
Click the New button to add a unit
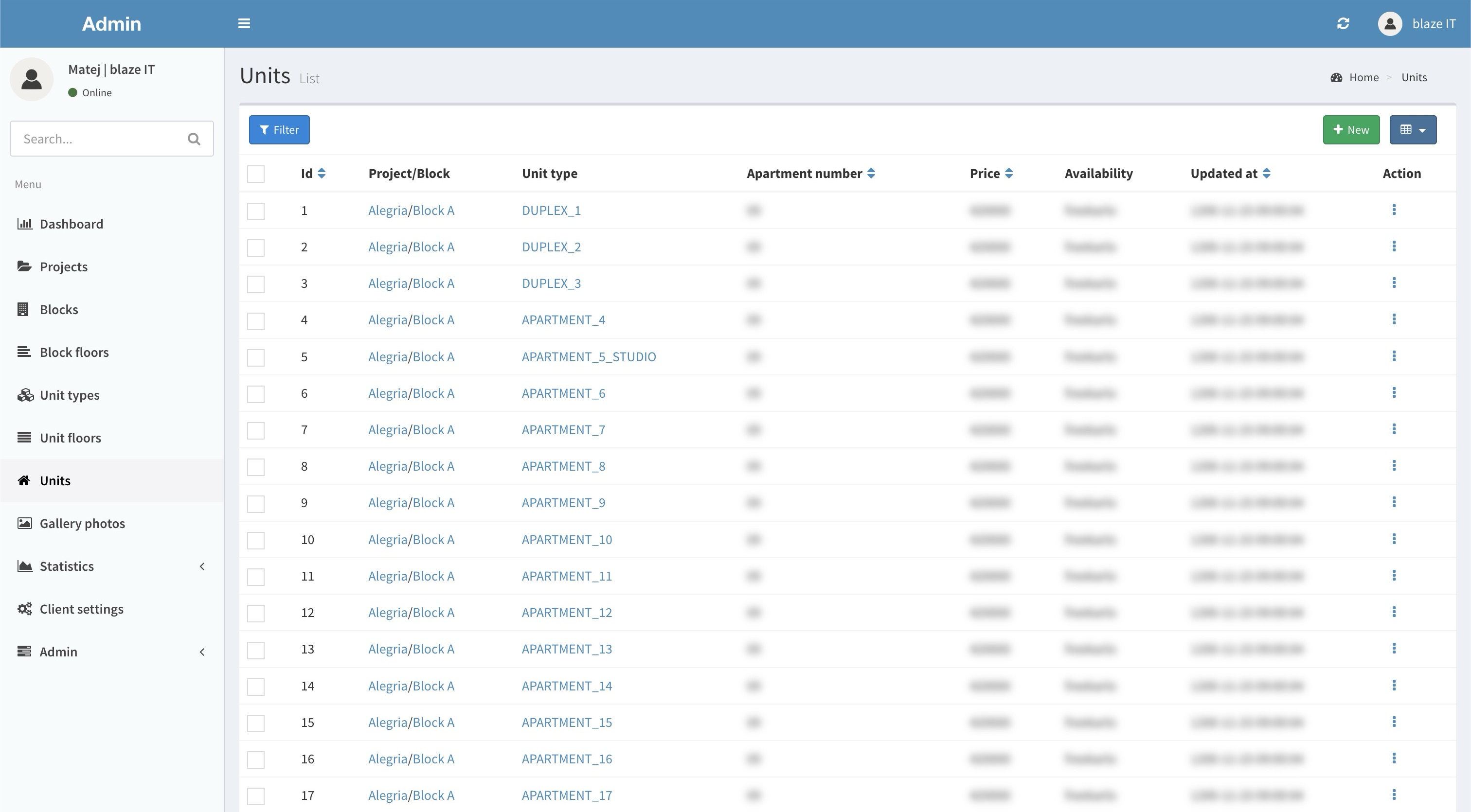[1350, 129]
